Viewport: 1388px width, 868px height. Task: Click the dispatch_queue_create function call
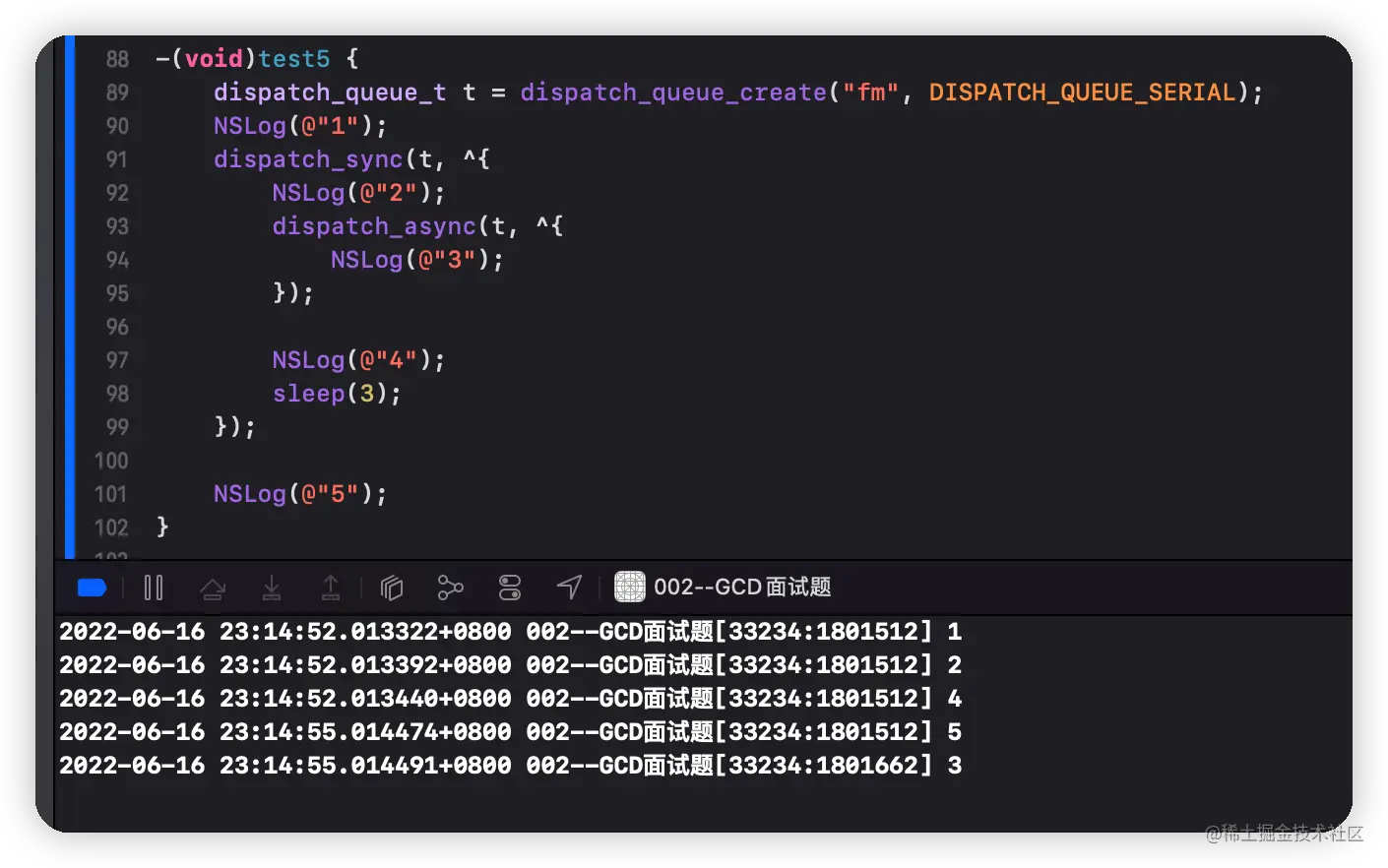[673, 93]
